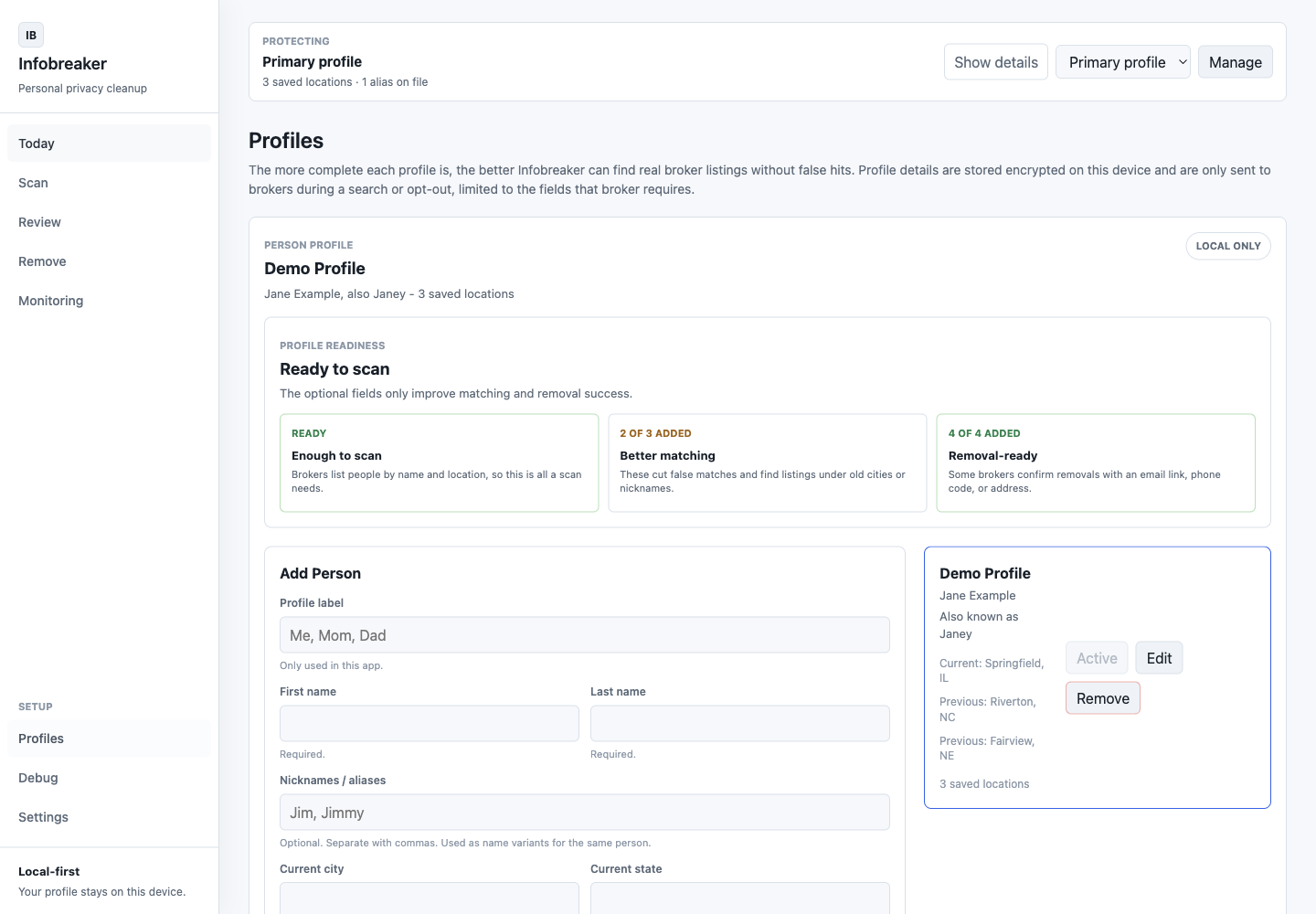Click the Add Person heading
The height and width of the screenshot is (914, 1316).
pos(320,574)
